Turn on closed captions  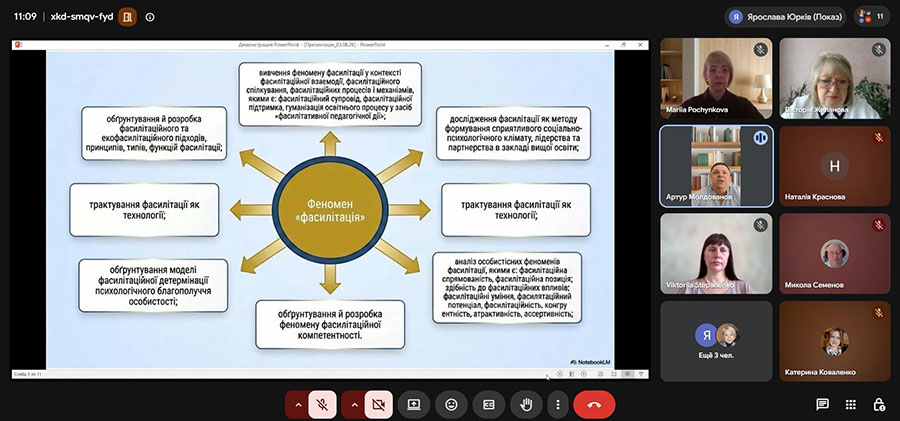[x=488, y=405]
